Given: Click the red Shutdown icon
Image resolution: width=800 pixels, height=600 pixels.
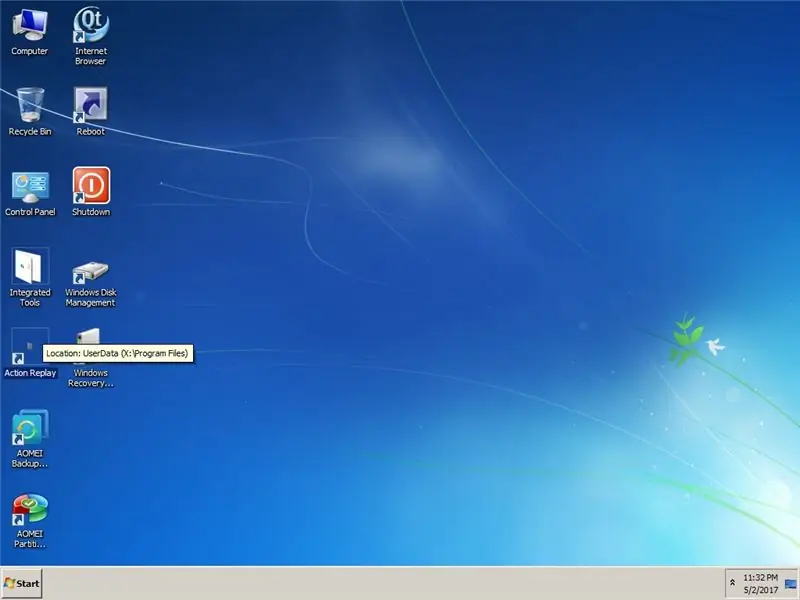Looking at the screenshot, I should (91, 185).
